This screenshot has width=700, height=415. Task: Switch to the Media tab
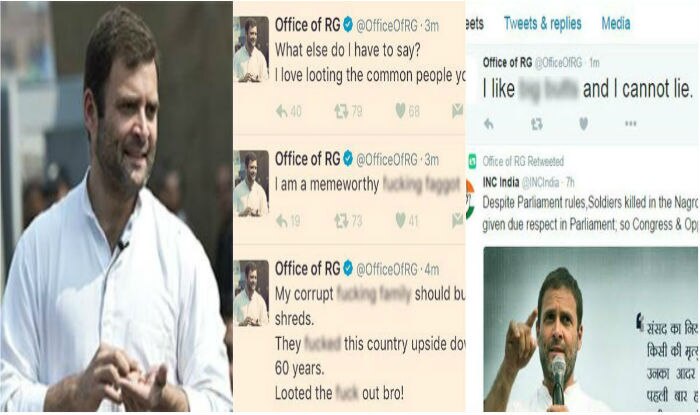(616, 23)
